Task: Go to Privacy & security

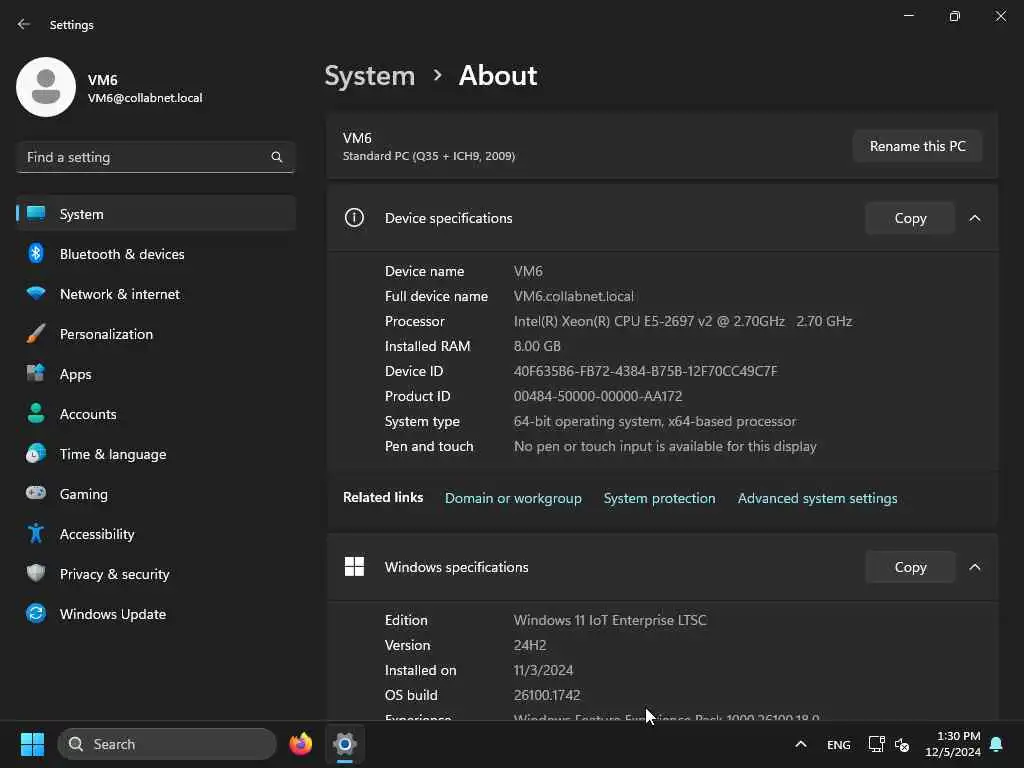Action: [x=156, y=574]
